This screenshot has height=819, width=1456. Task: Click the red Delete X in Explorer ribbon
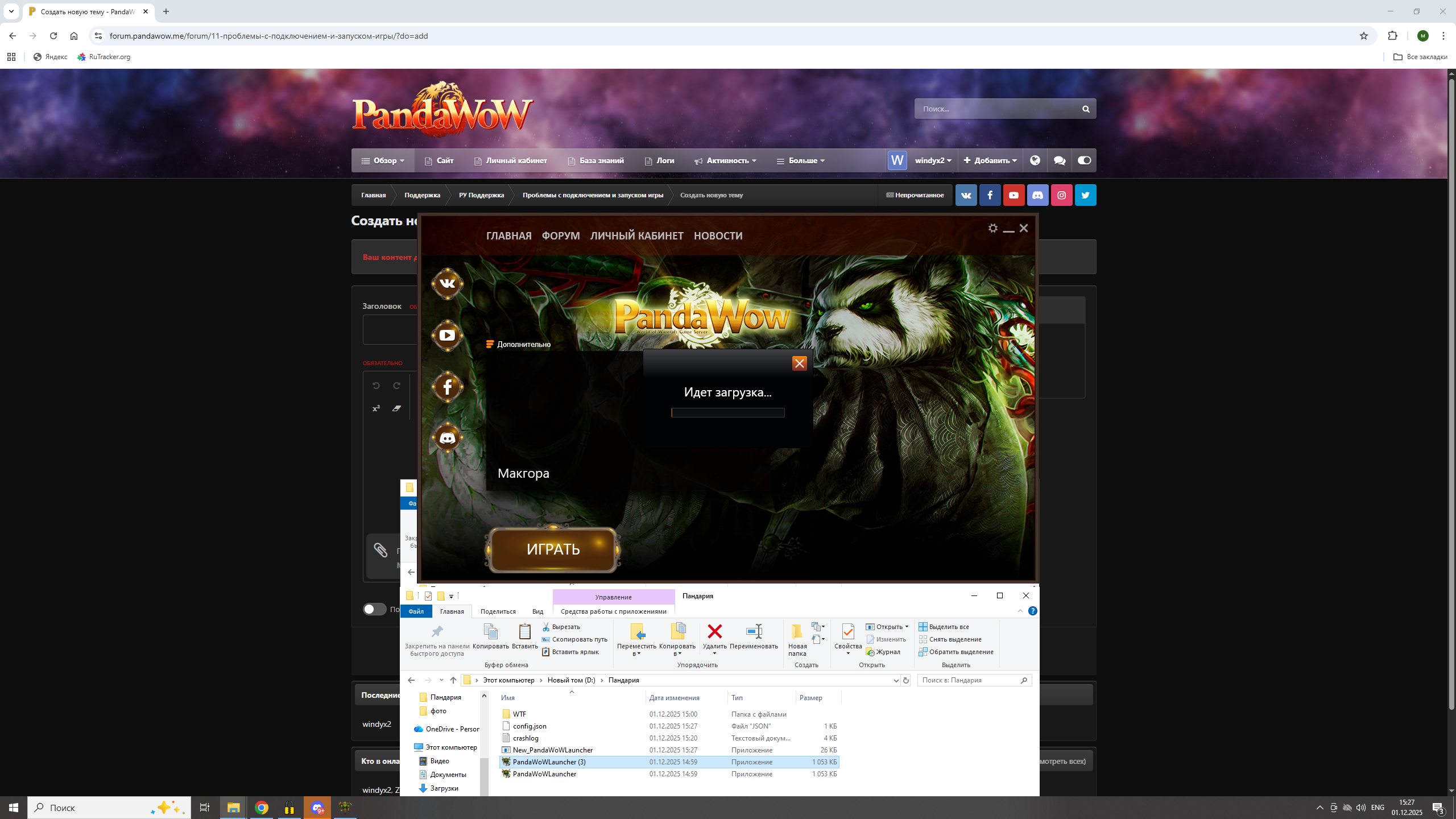pos(714,632)
